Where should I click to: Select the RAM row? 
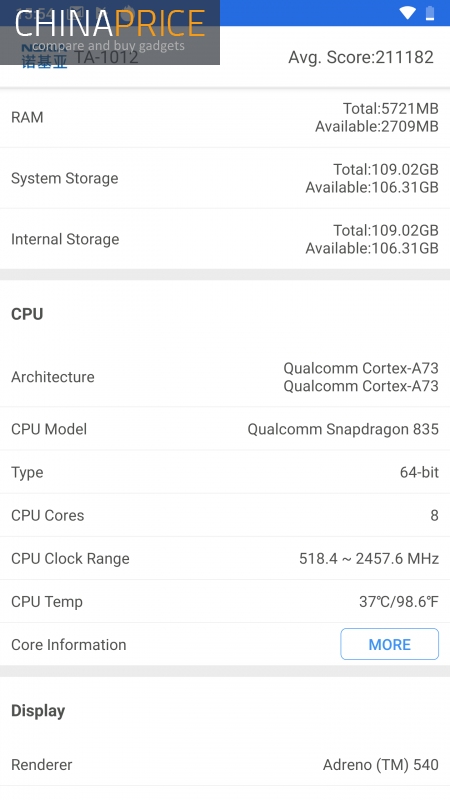(x=225, y=117)
